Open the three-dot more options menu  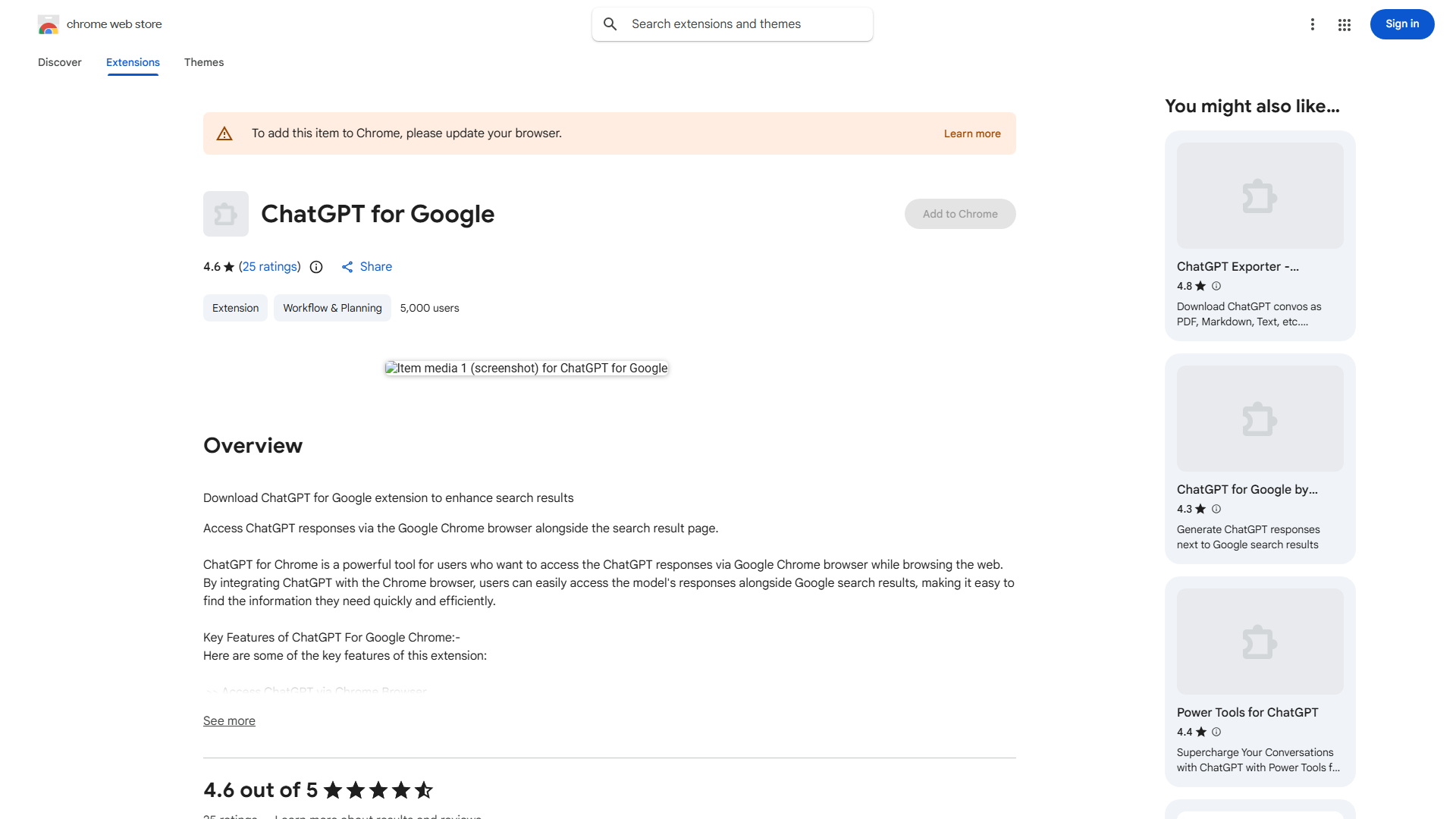[x=1313, y=24]
